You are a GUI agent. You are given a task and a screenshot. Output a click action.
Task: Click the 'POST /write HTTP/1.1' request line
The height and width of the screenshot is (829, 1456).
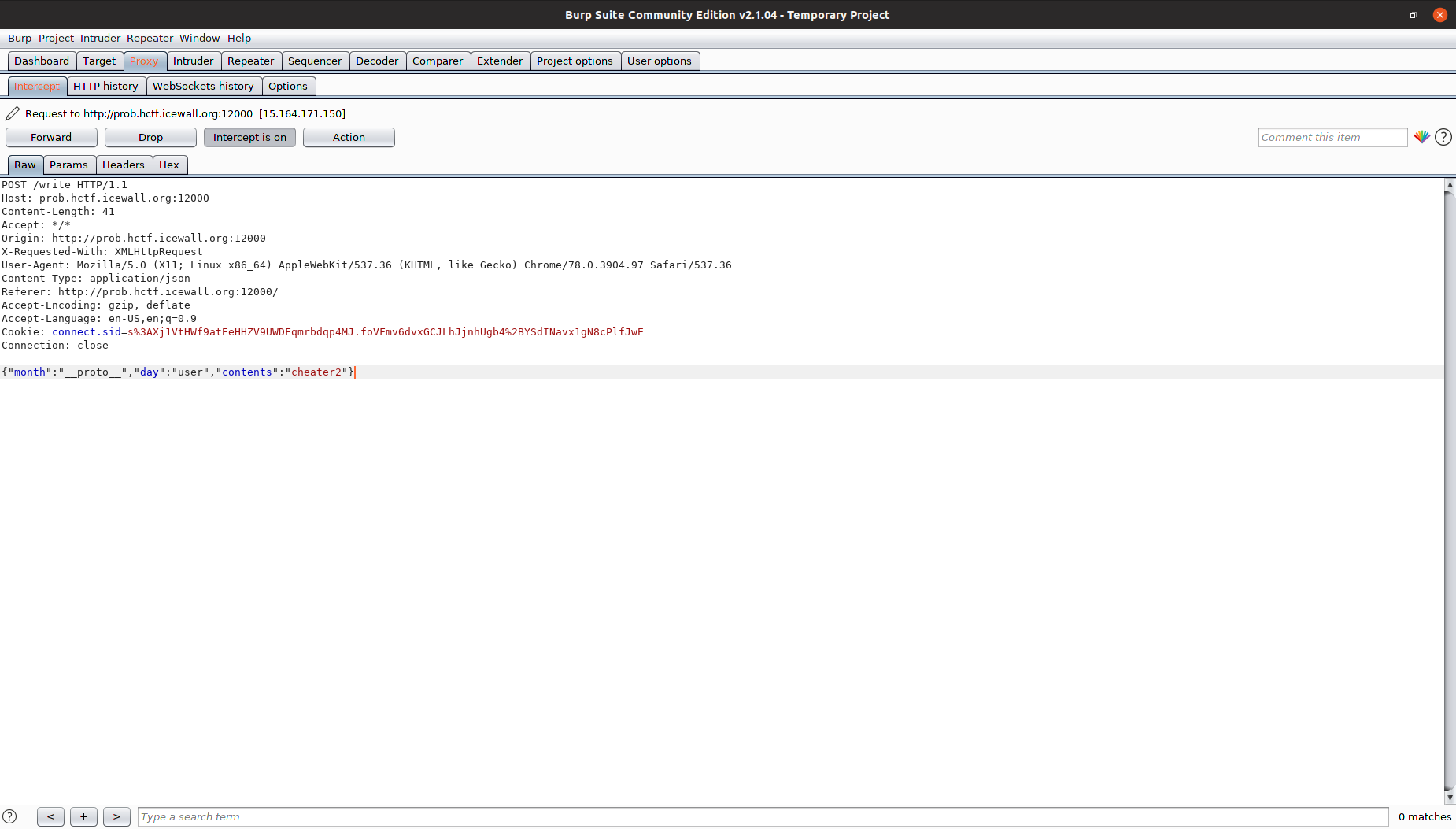click(x=65, y=185)
